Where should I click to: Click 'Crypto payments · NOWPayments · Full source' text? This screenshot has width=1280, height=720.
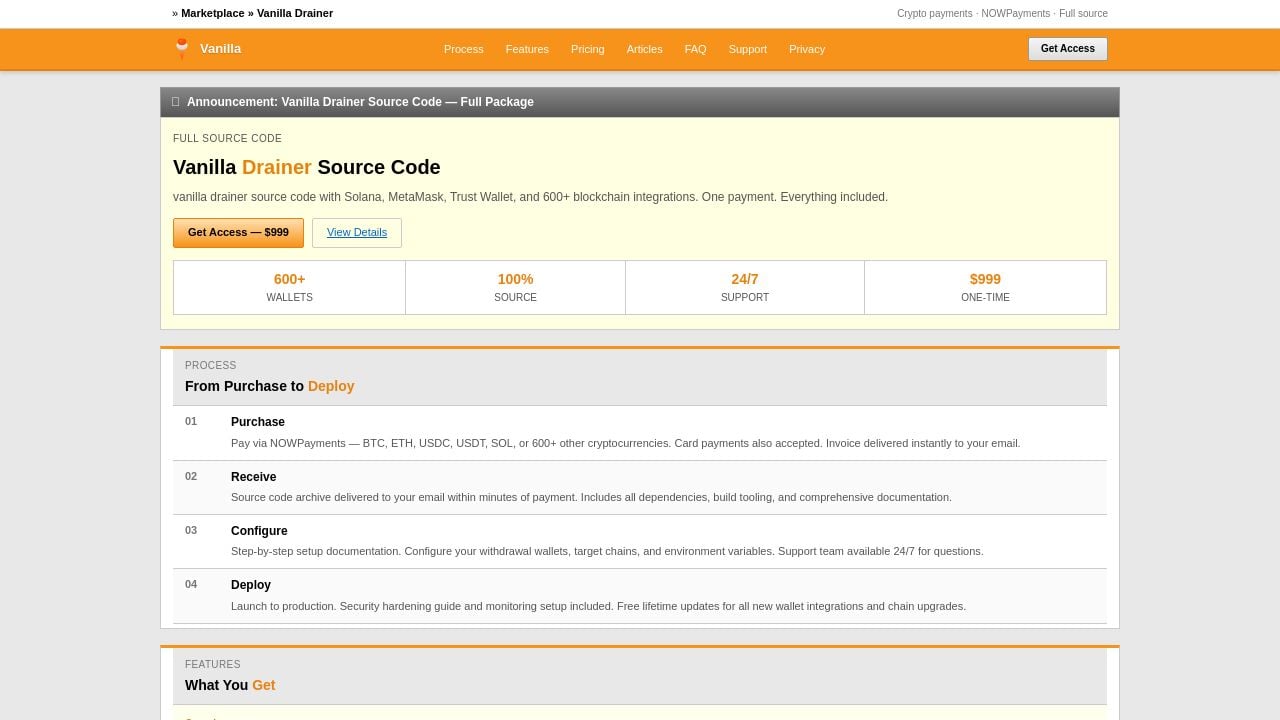tap(1002, 13)
